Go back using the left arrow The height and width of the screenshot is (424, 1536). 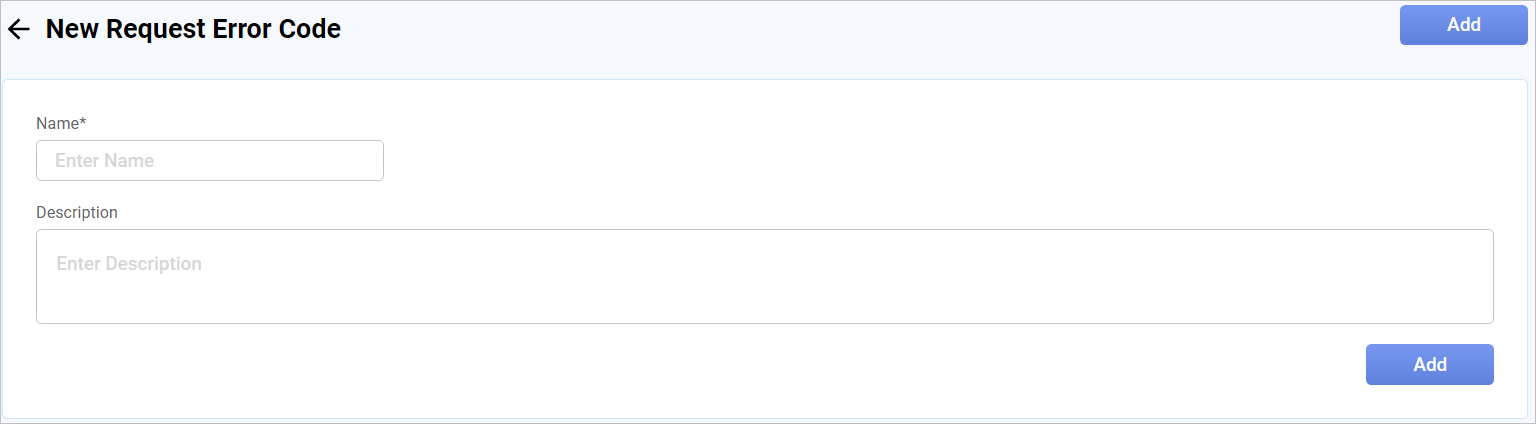[19, 30]
